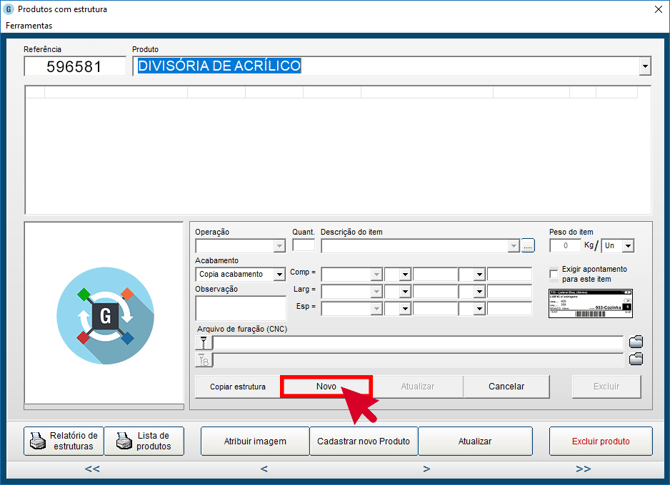Browse folder for the second CNC file
The width and height of the screenshot is (670, 485).
point(636,359)
